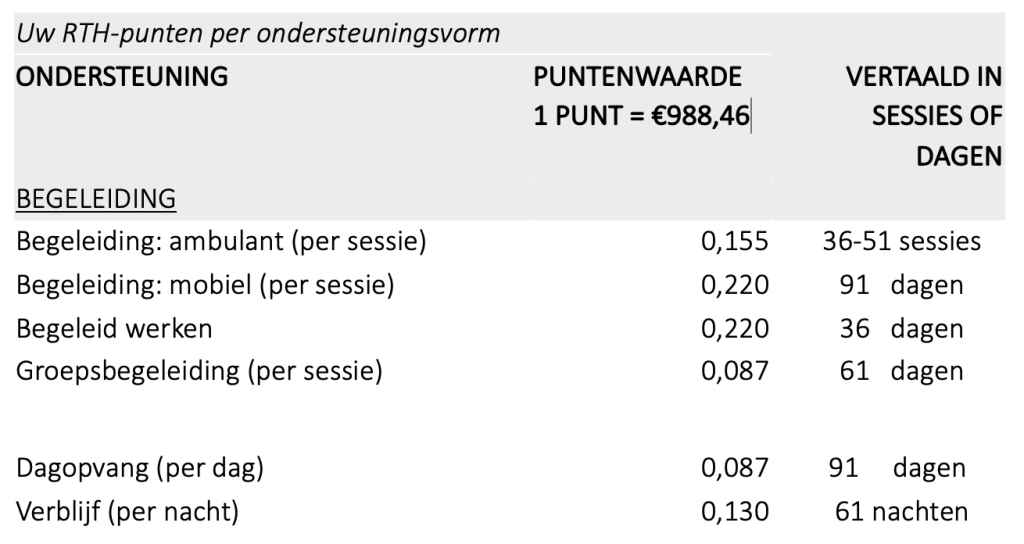1024x544 pixels.
Task: Select the 'Begeleid werken' row label
Action: click(114, 328)
